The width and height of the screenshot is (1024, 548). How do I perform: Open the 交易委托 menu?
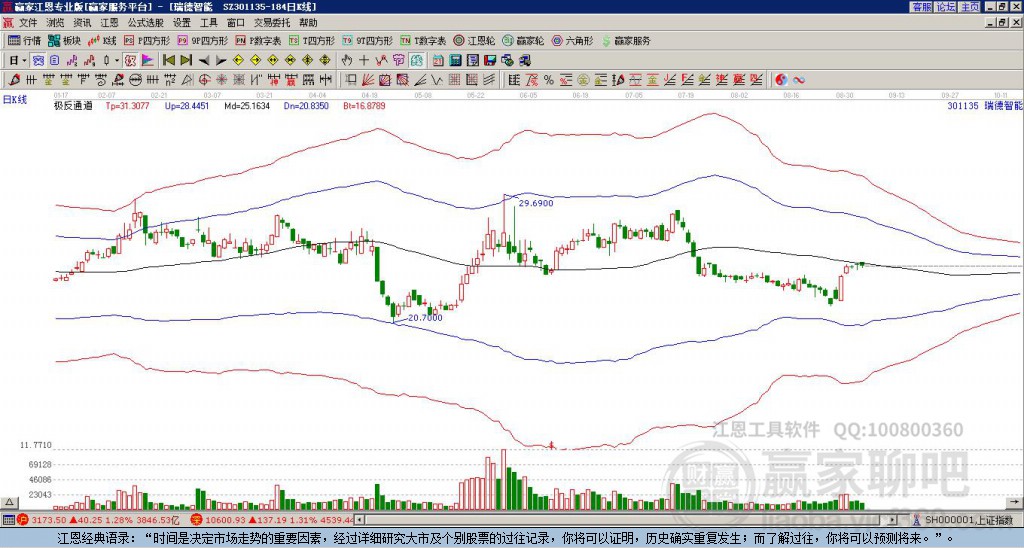272,23
